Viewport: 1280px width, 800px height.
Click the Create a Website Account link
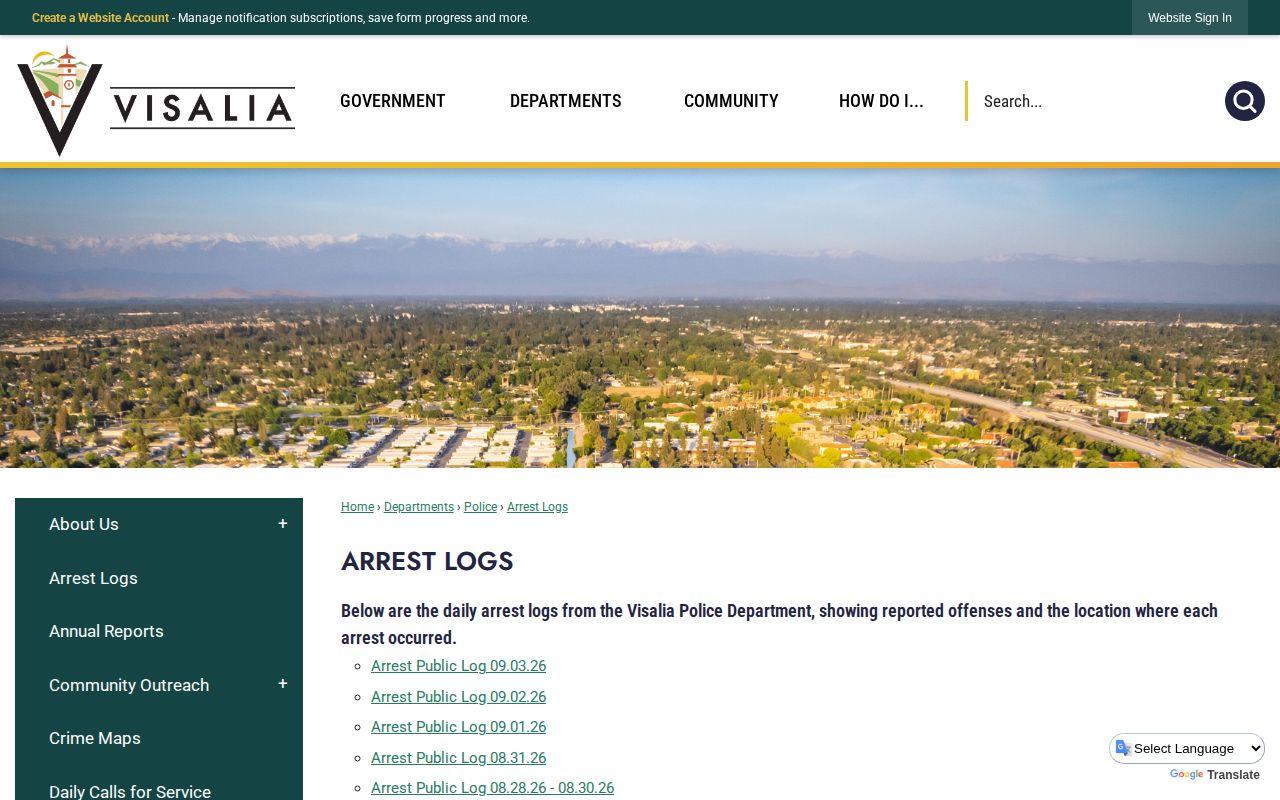[x=100, y=18]
